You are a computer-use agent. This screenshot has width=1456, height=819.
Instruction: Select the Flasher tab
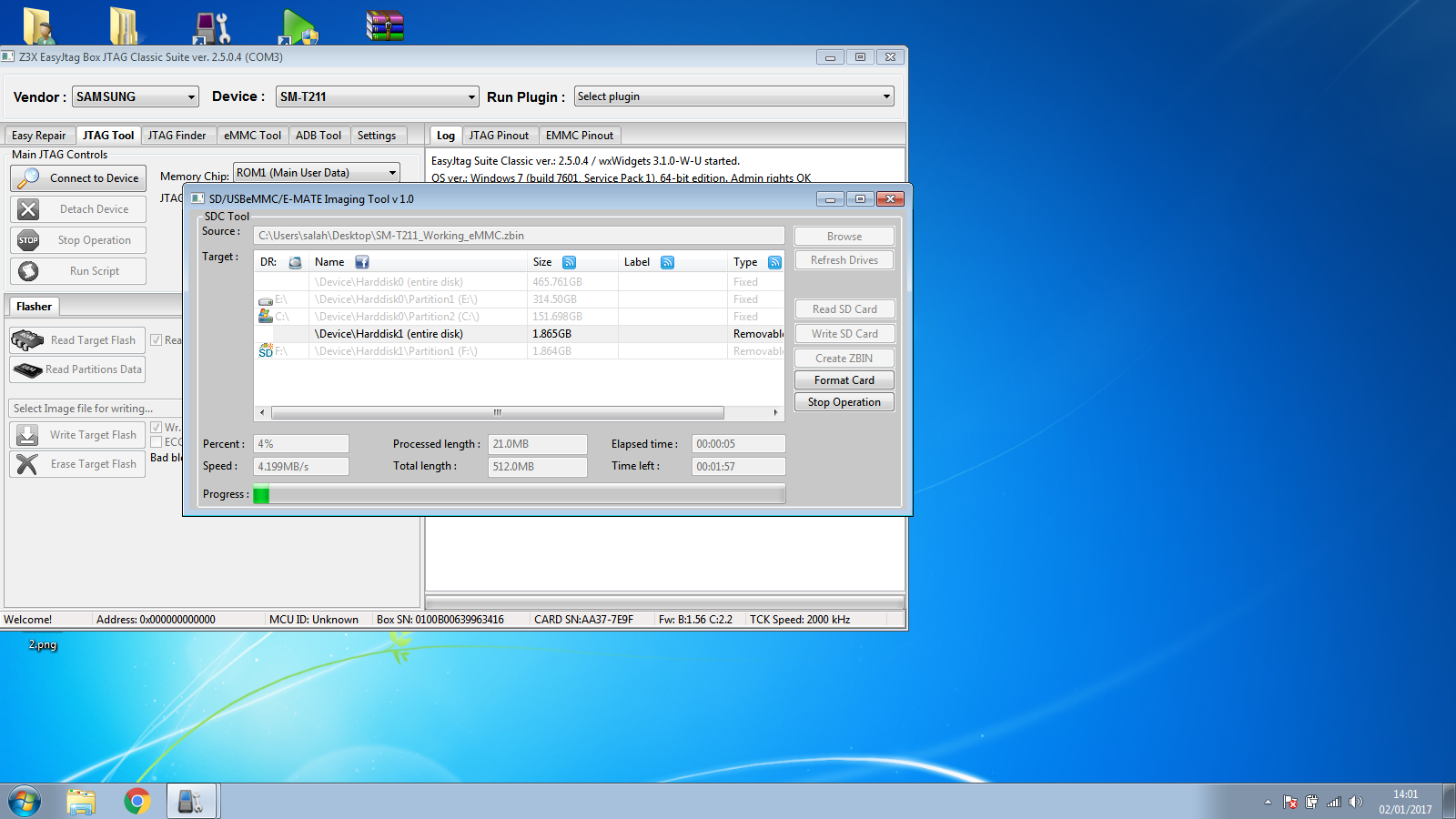34,307
